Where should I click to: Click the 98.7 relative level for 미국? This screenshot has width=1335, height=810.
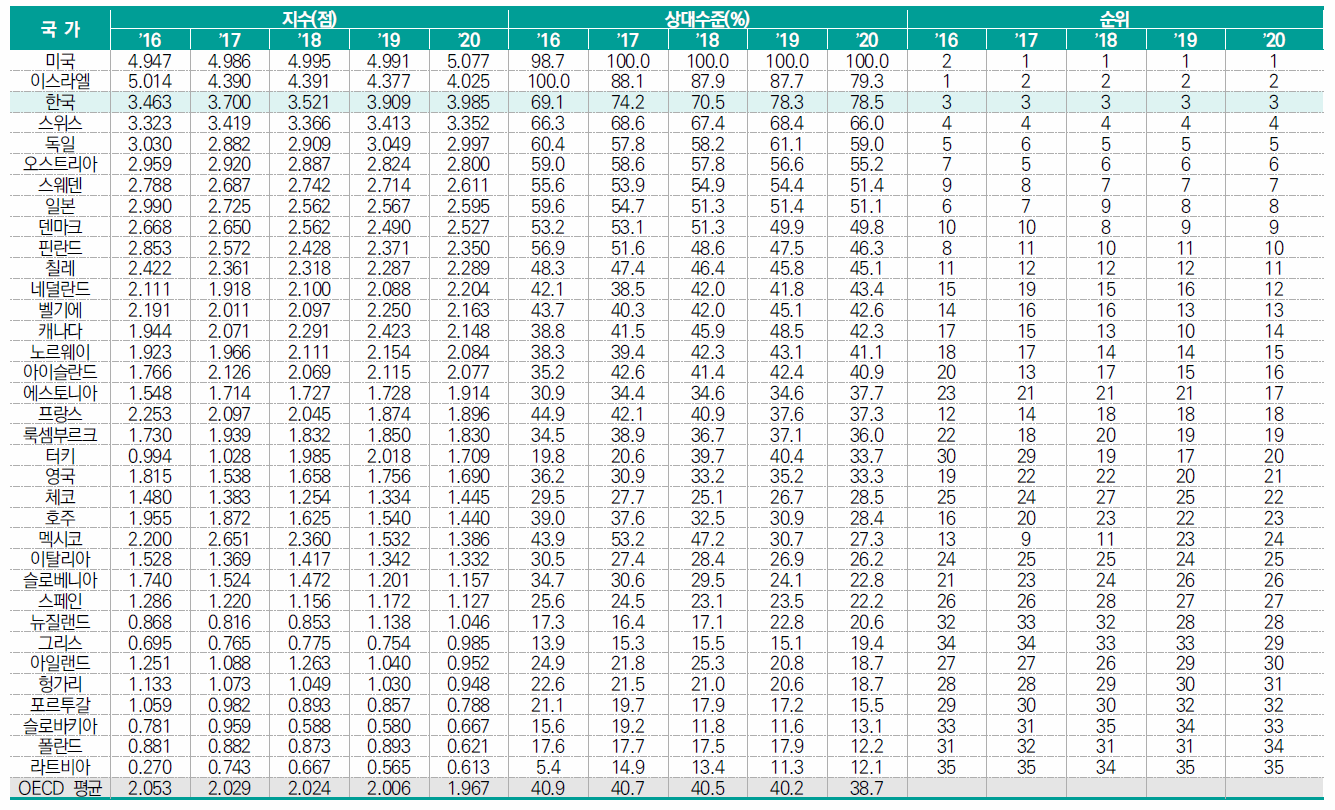548,61
